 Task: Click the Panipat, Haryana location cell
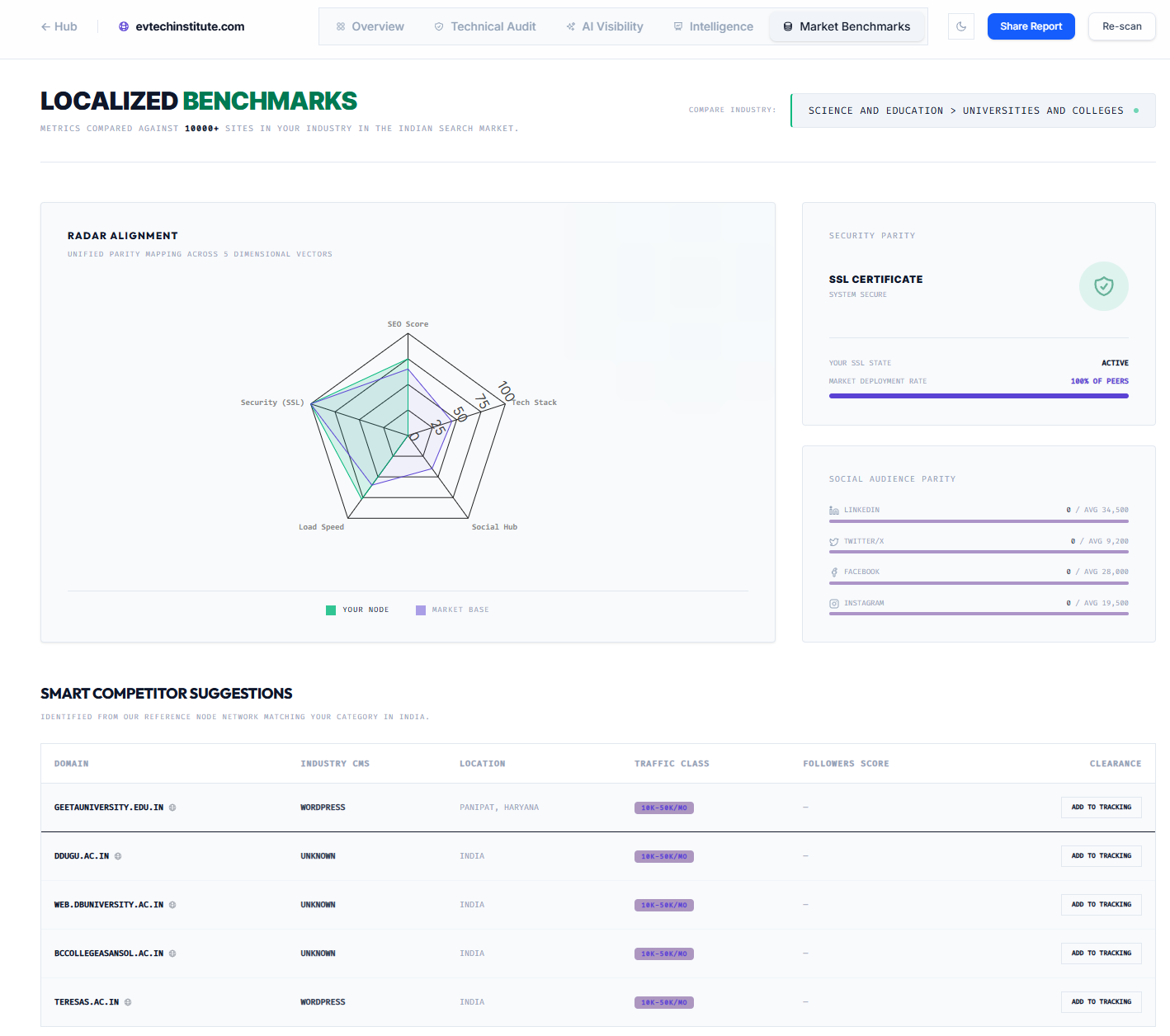499,808
